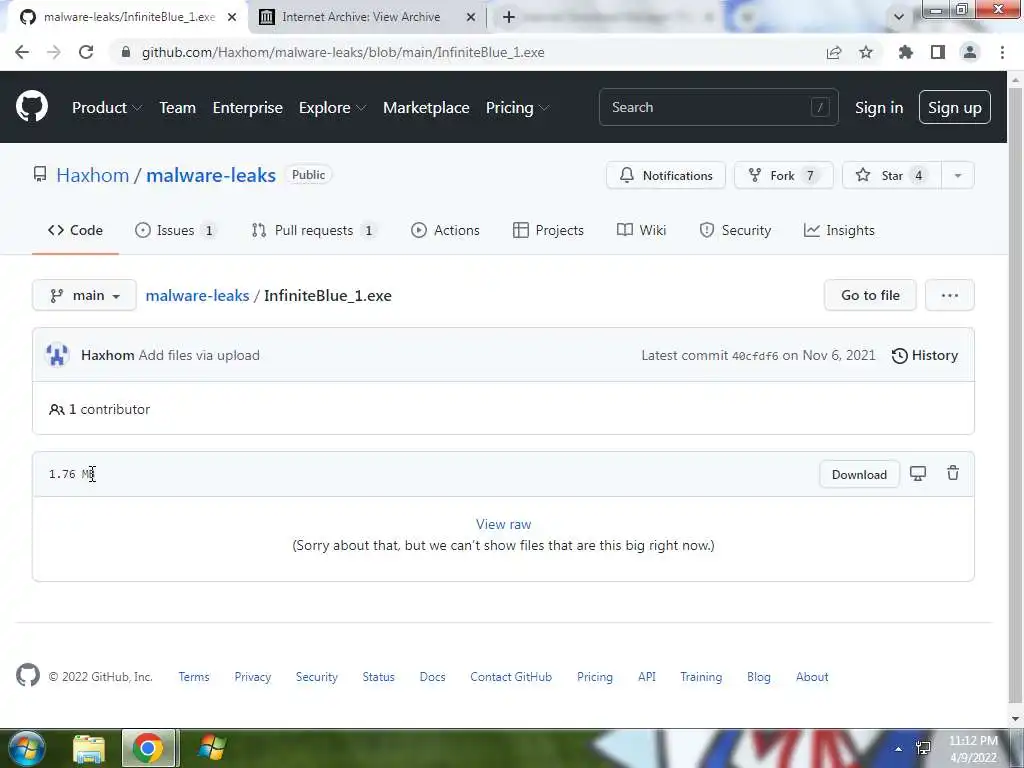
Task: Open File Explorer from the taskbar
Action: [89, 748]
